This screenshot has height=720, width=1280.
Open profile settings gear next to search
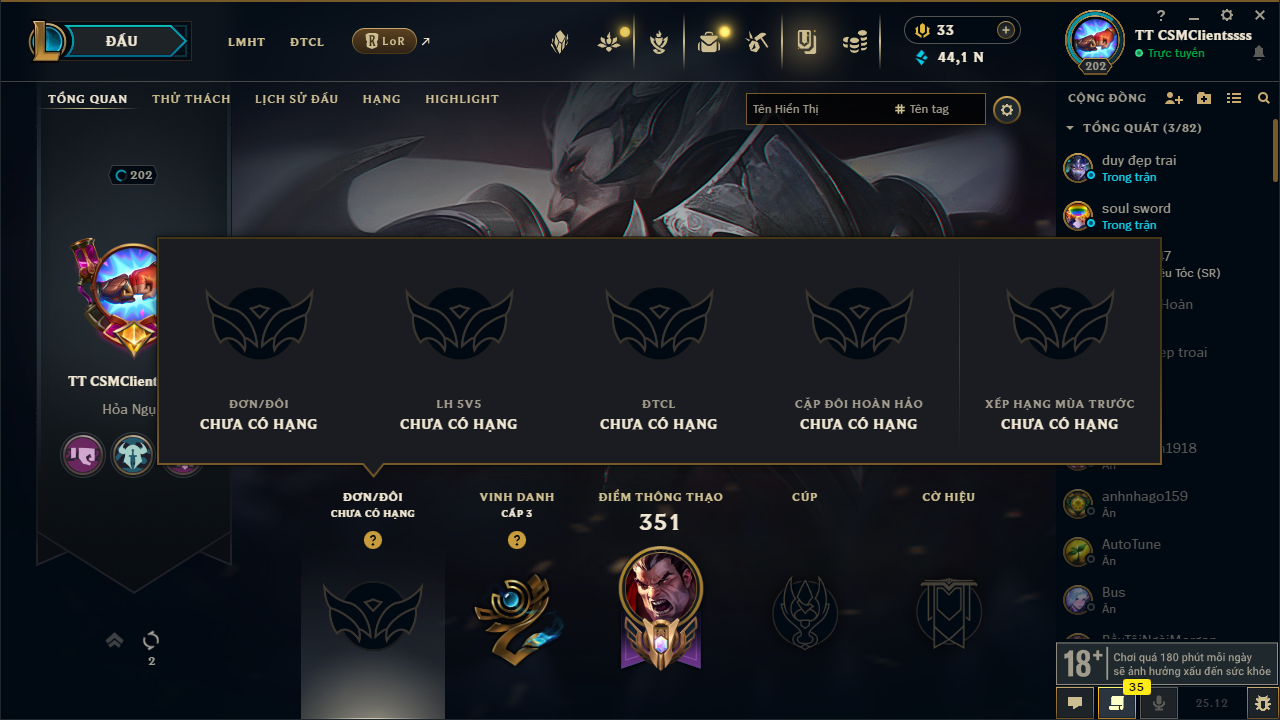[1007, 109]
